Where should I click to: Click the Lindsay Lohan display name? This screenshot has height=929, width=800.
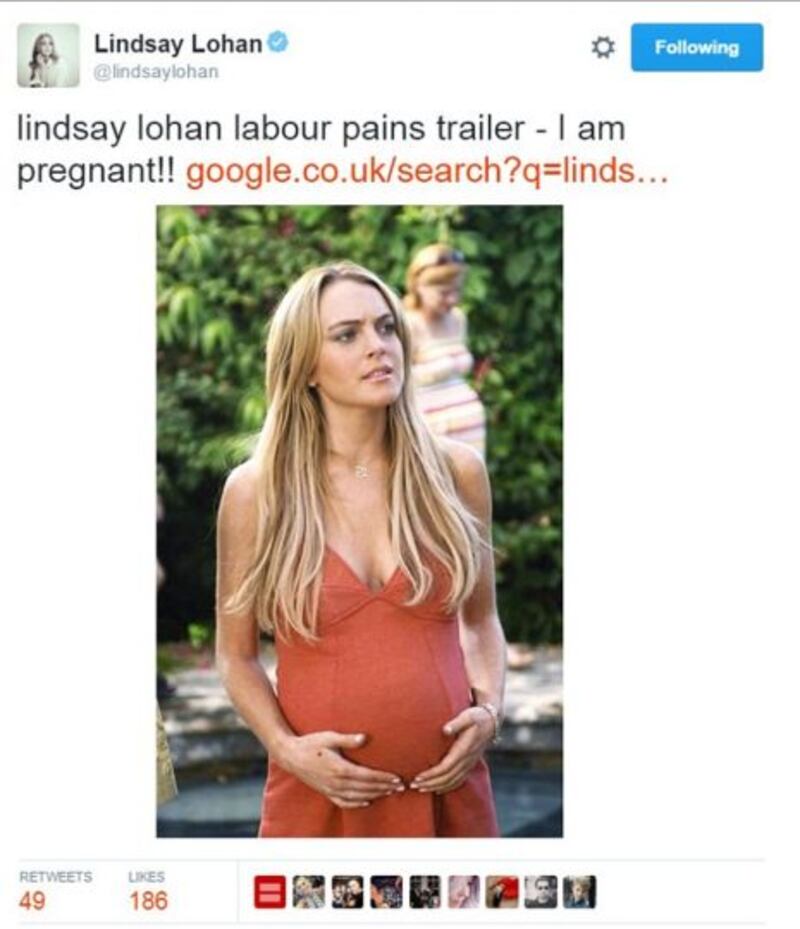(178, 44)
